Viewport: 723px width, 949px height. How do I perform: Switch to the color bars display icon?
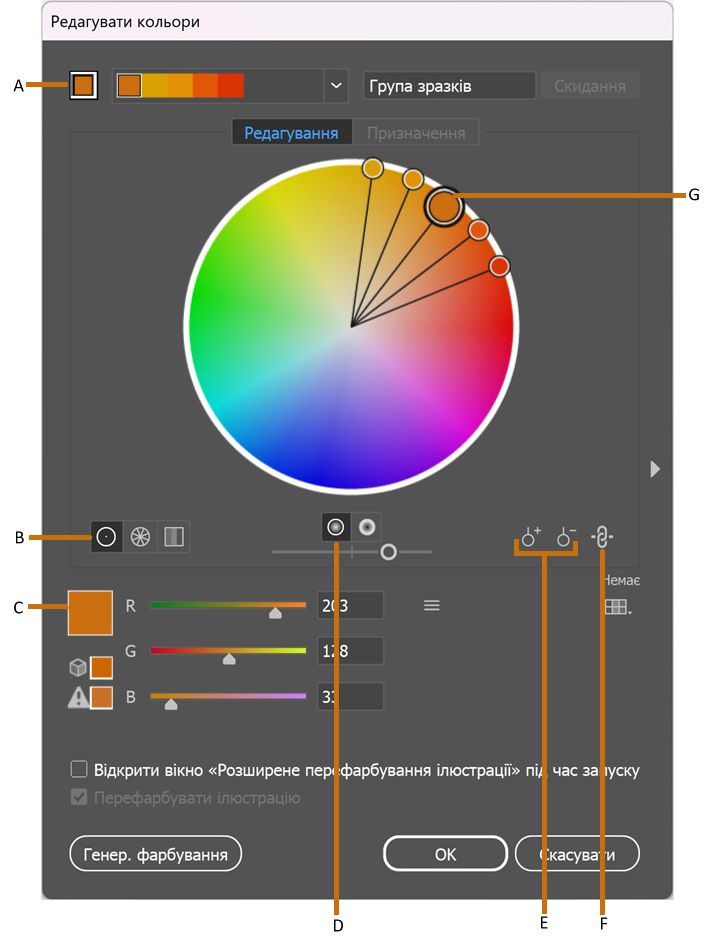[x=174, y=537]
